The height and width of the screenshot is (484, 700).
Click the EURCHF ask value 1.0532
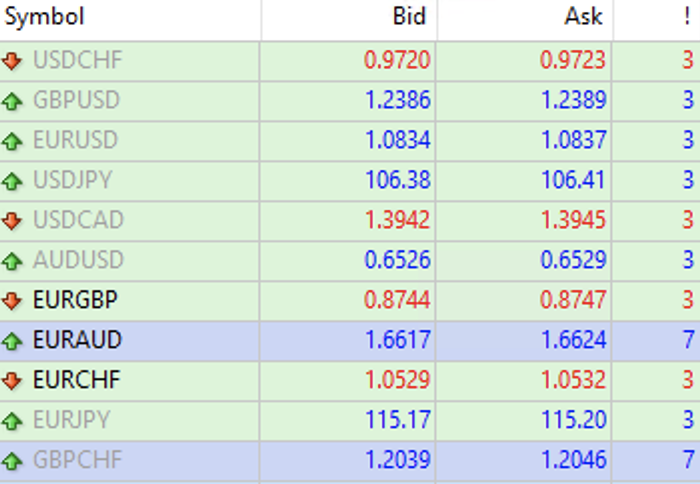[x=573, y=380]
